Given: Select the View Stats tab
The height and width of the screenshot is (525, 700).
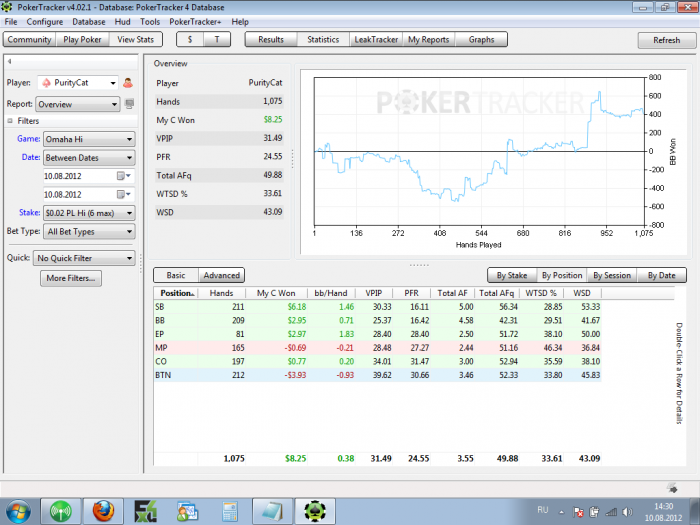Looking at the screenshot, I should tap(136, 39).
